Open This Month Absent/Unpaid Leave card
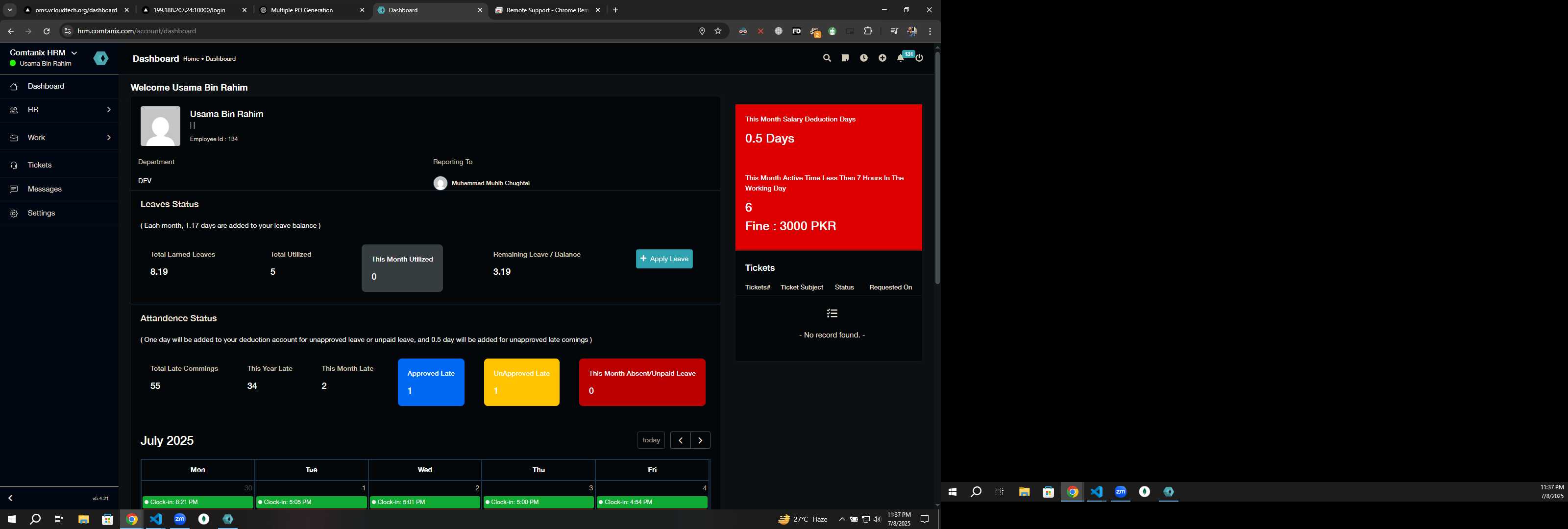Image resolution: width=1568 pixels, height=529 pixels. coord(642,382)
